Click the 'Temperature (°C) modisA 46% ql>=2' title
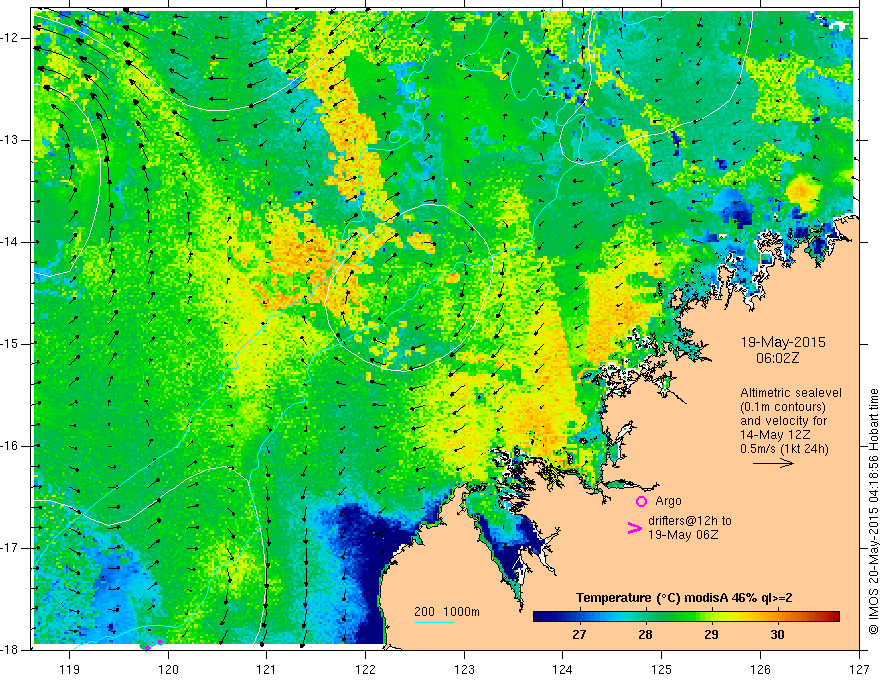 [684, 598]
